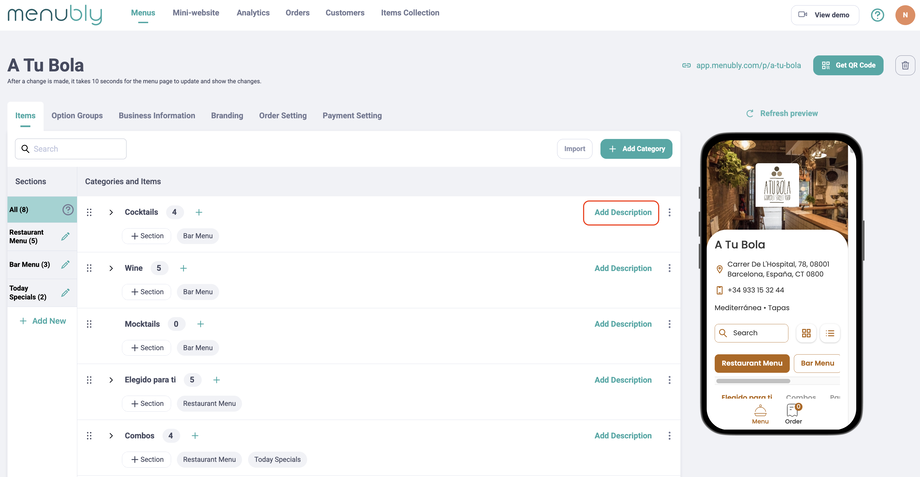This screenshot has width=920, height=477.
Task: Switch to the Branding tab
Action: coord(227,116)
